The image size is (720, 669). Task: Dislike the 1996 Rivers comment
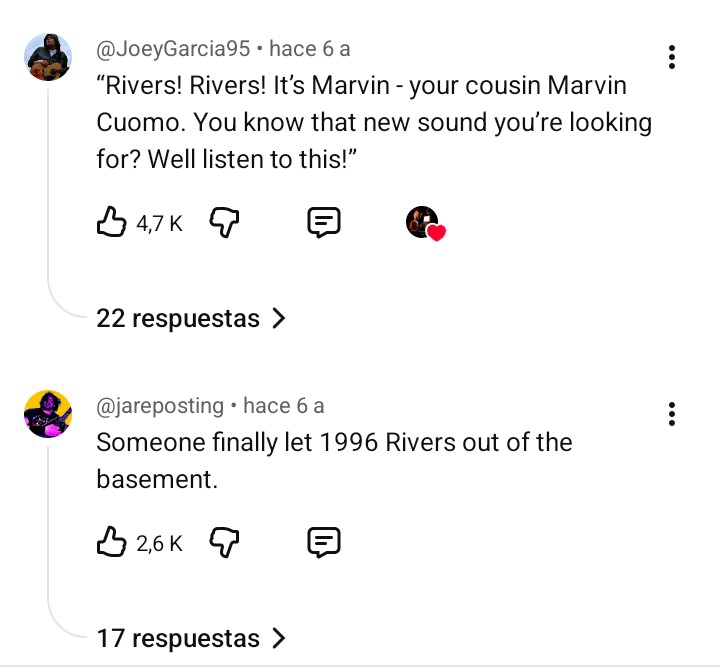point(226,542)
